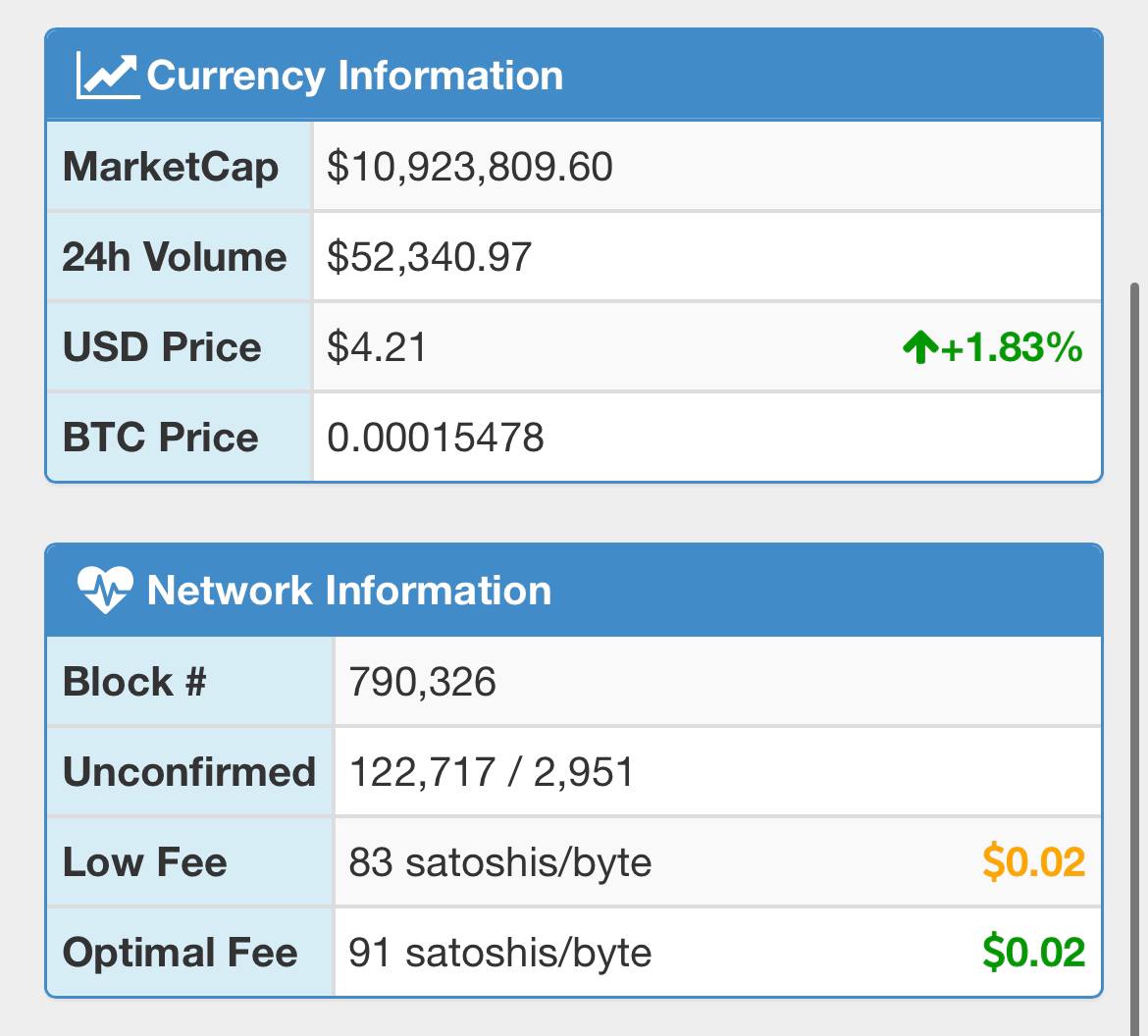This screenshot has height=1036, width=1148.
Task: Click the Unconfirmed row label
Action: (x=189, y=772)
